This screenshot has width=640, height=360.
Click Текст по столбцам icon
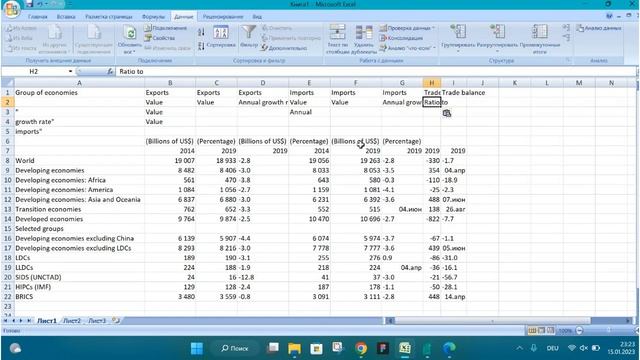[x=338, y=32]
